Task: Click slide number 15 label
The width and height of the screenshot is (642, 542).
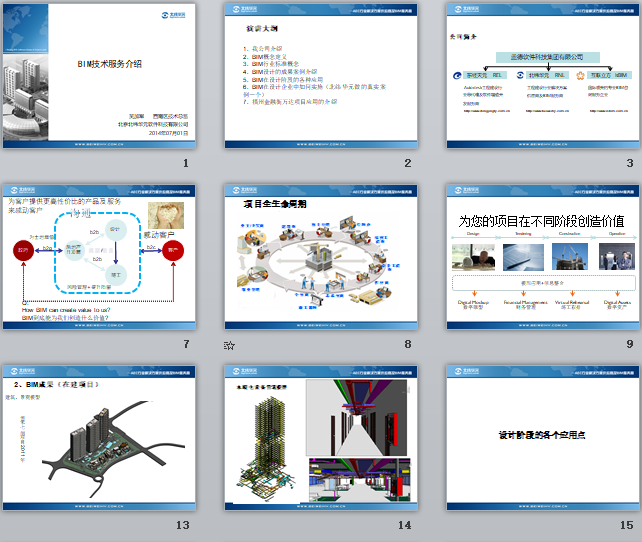Action: pos(626,525)
